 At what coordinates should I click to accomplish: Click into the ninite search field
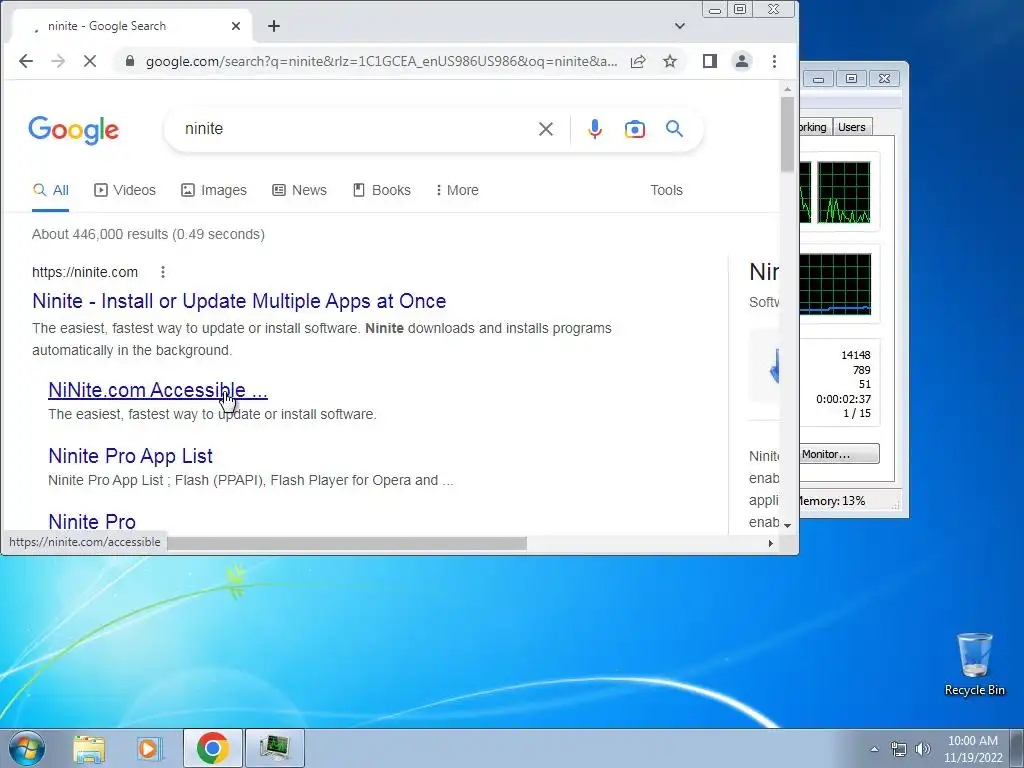[353, 129]
